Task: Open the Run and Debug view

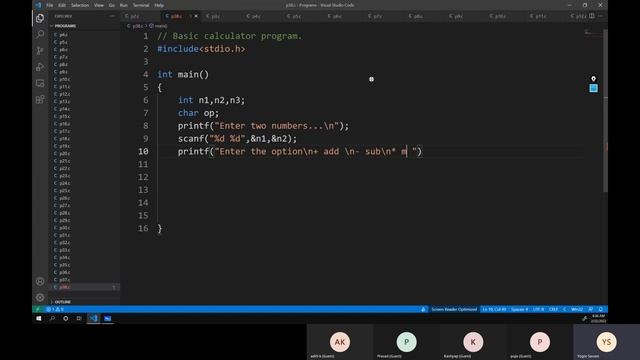Action: point(40,67)
